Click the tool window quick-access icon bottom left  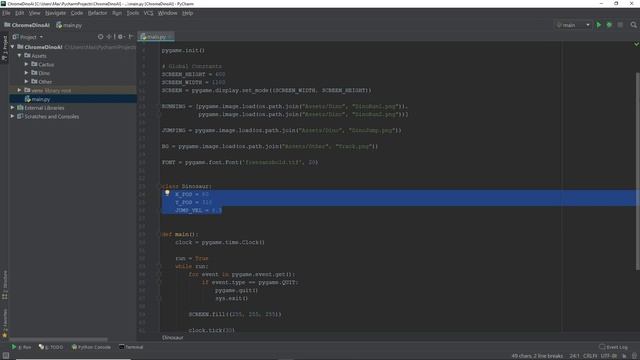(x=5, y=356)
